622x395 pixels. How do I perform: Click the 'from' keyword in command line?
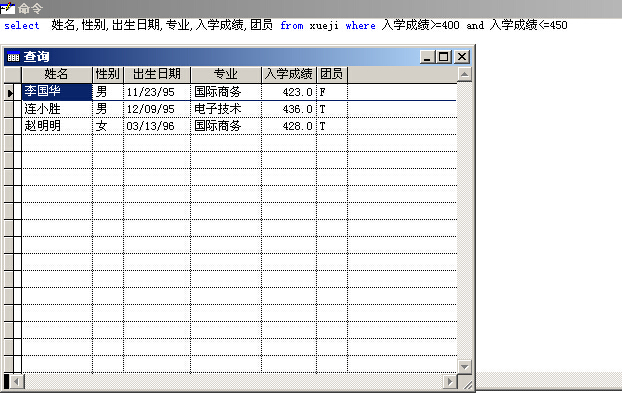click(x=292, y=26)
